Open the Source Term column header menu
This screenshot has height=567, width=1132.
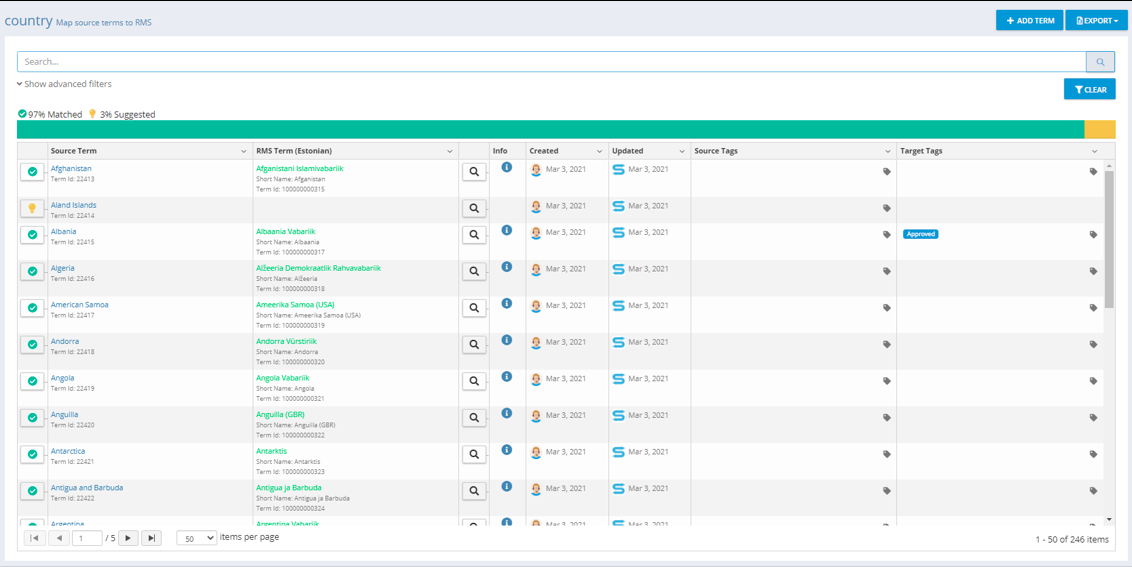click(244, 151)
